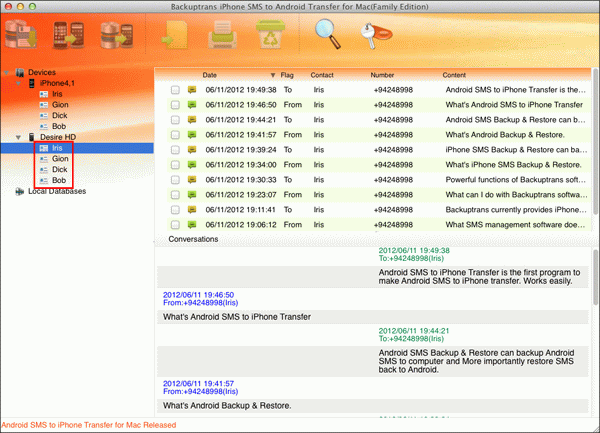Image resolution: width=600 pixels, height=433 pixels.
Task: Click contact card icon beside Bob under Desire HD
Action: [x=44, y=180]
